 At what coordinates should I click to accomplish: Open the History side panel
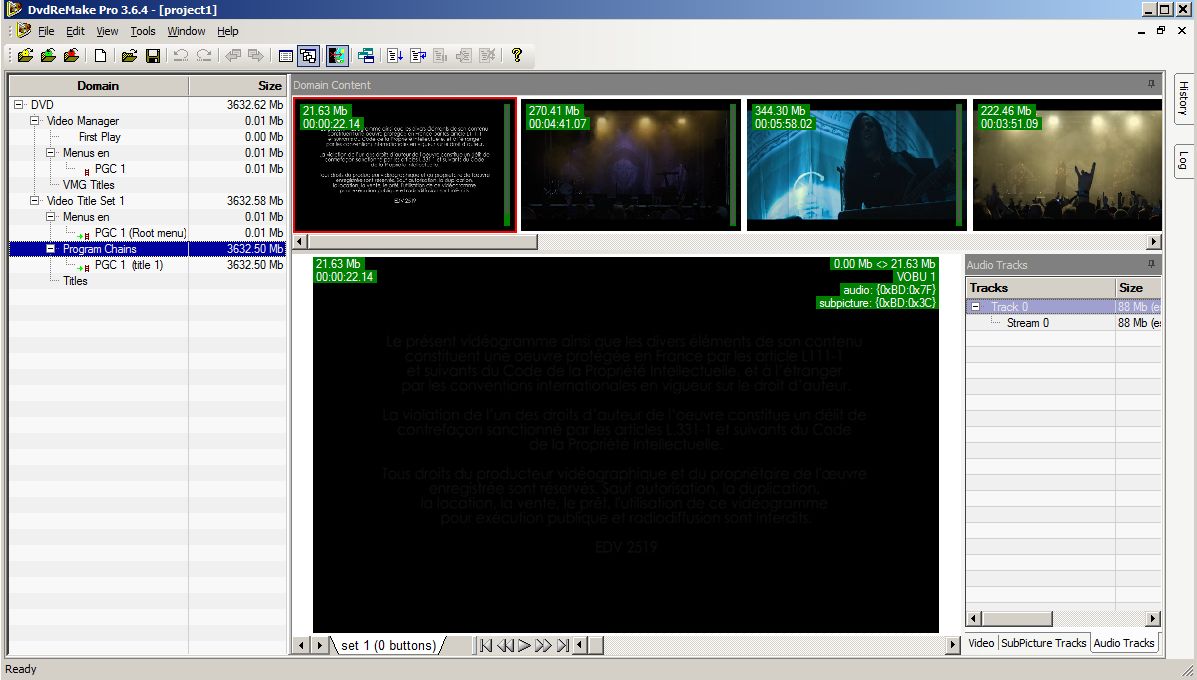pos(1183,99)
